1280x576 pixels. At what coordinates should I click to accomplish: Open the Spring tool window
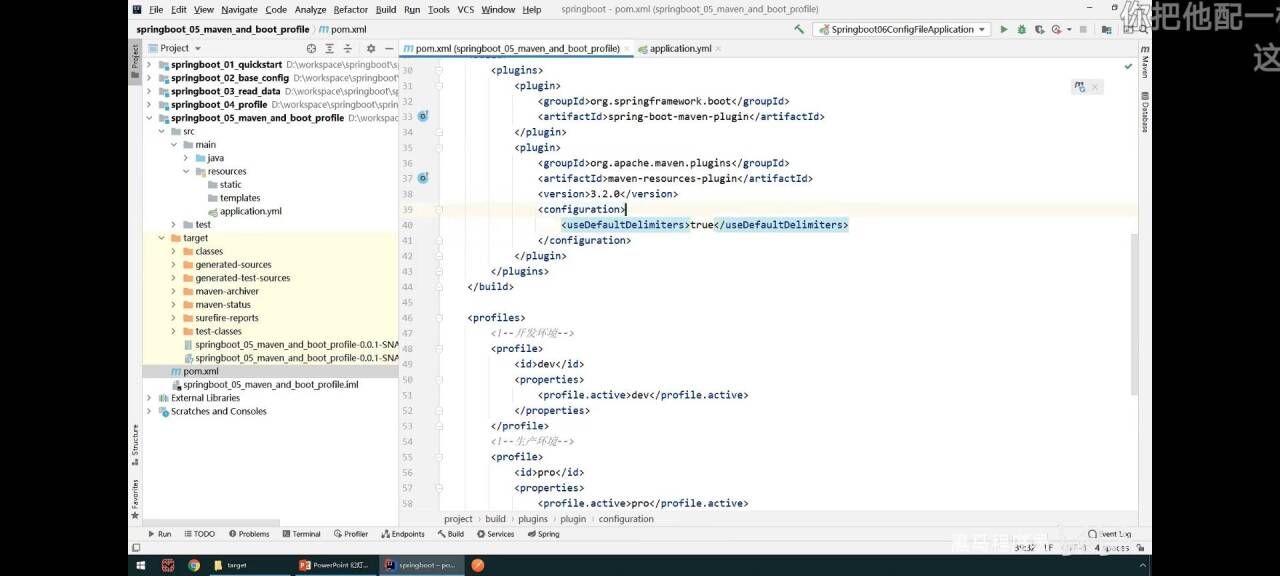543,534
